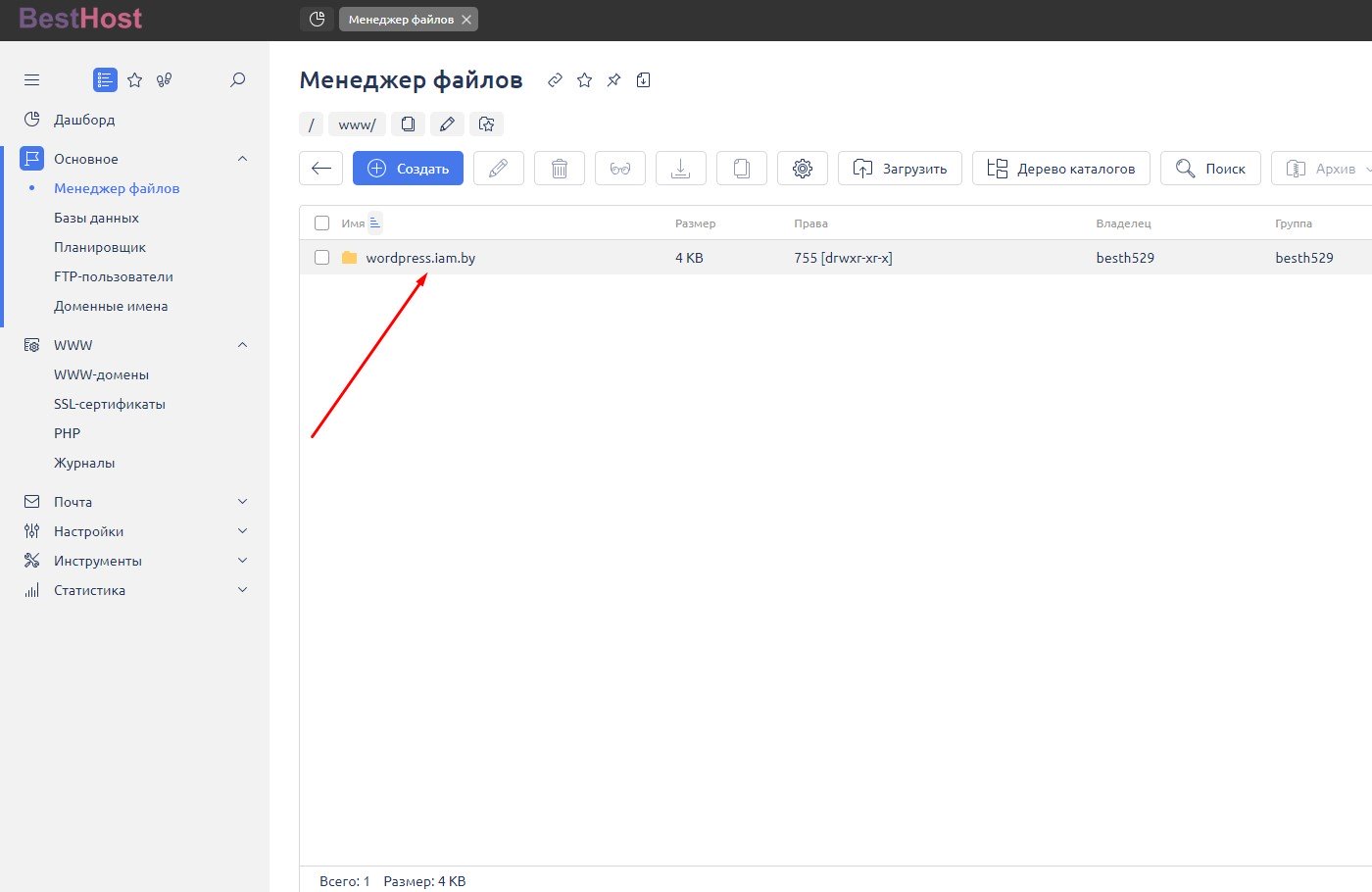Open WWW-домены
Screen dimensions: 1372x892
(x=101, y=374)
